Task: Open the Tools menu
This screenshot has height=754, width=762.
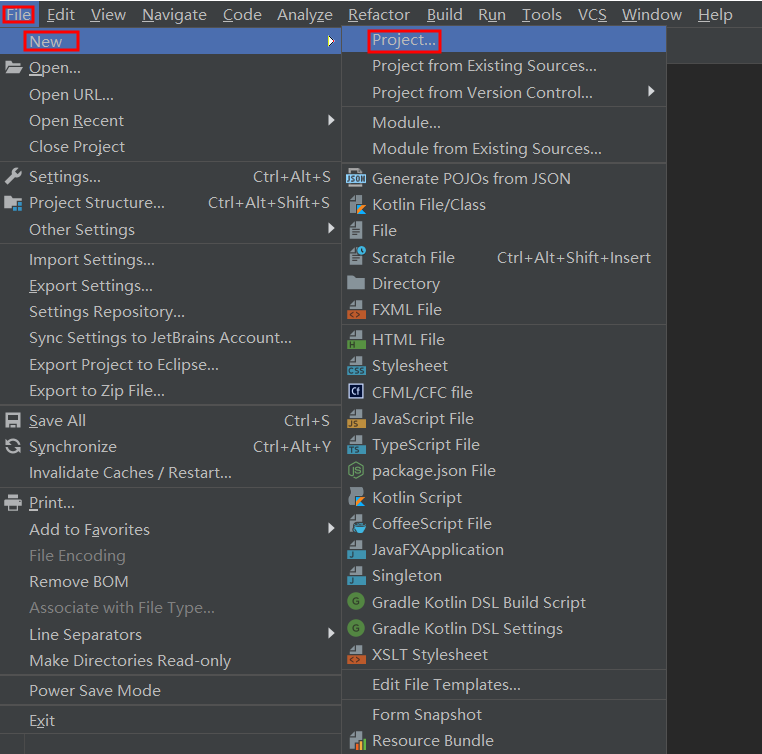Action: point(542,15)
